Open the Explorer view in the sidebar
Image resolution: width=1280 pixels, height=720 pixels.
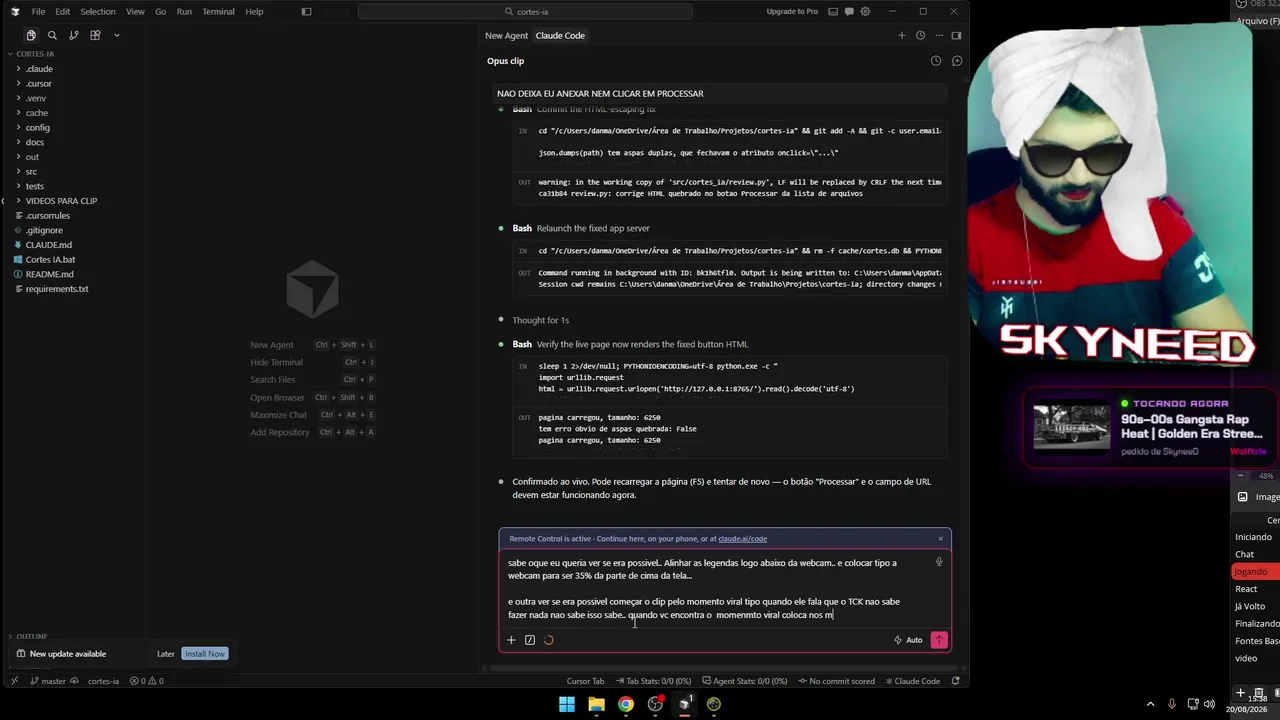31,35
